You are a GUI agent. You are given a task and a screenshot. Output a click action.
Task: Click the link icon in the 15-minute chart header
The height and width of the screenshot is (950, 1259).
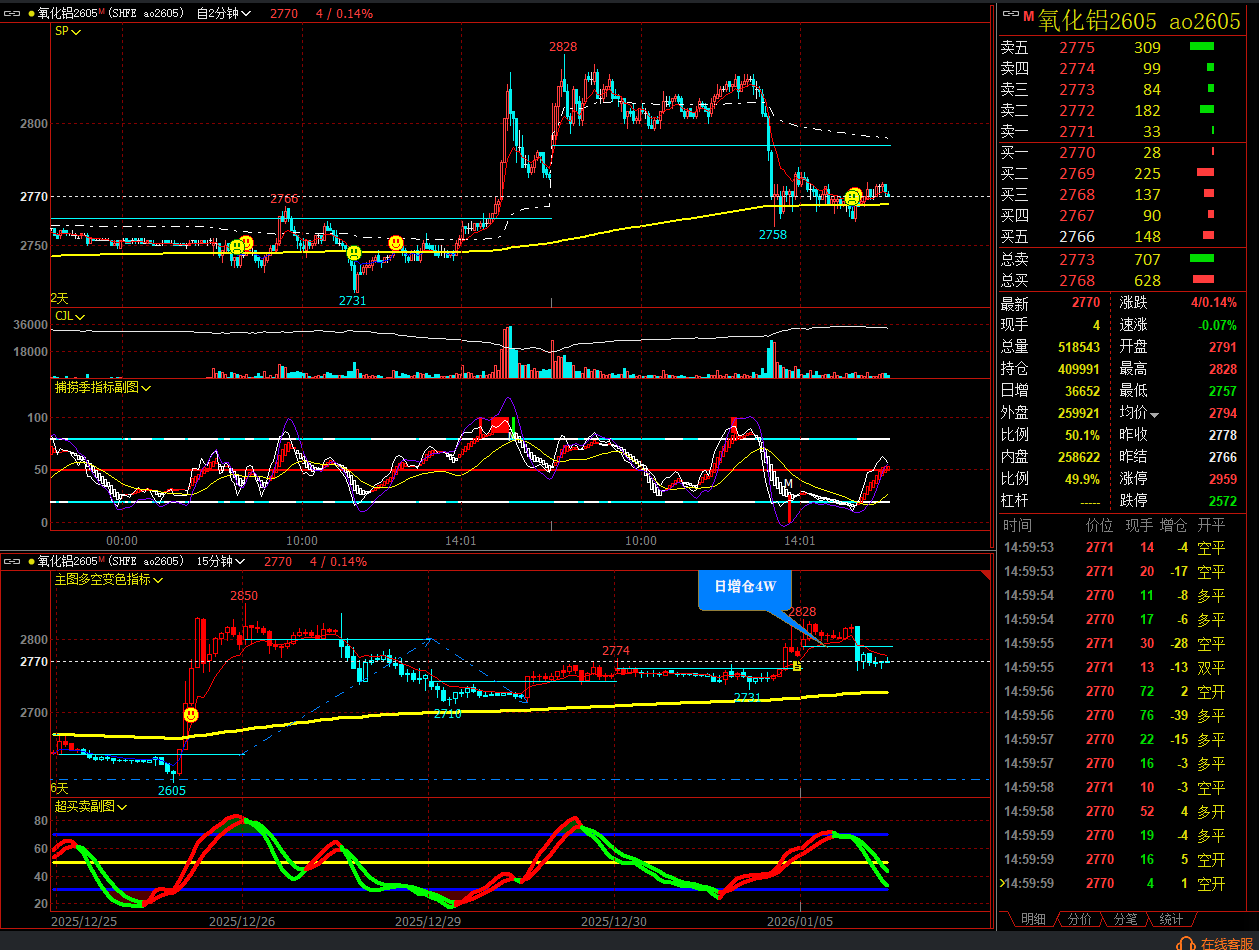pos(13,562)
